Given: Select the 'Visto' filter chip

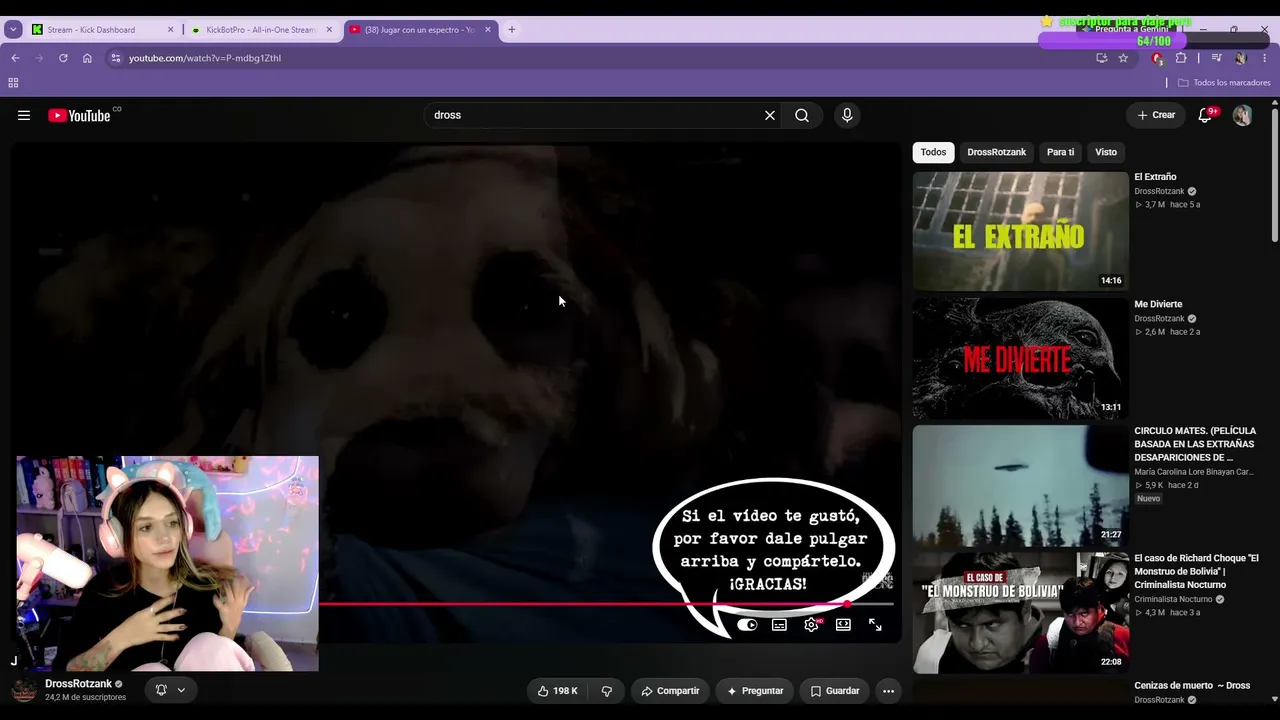Looking at the screenshot, I should tap(1106, 152).
